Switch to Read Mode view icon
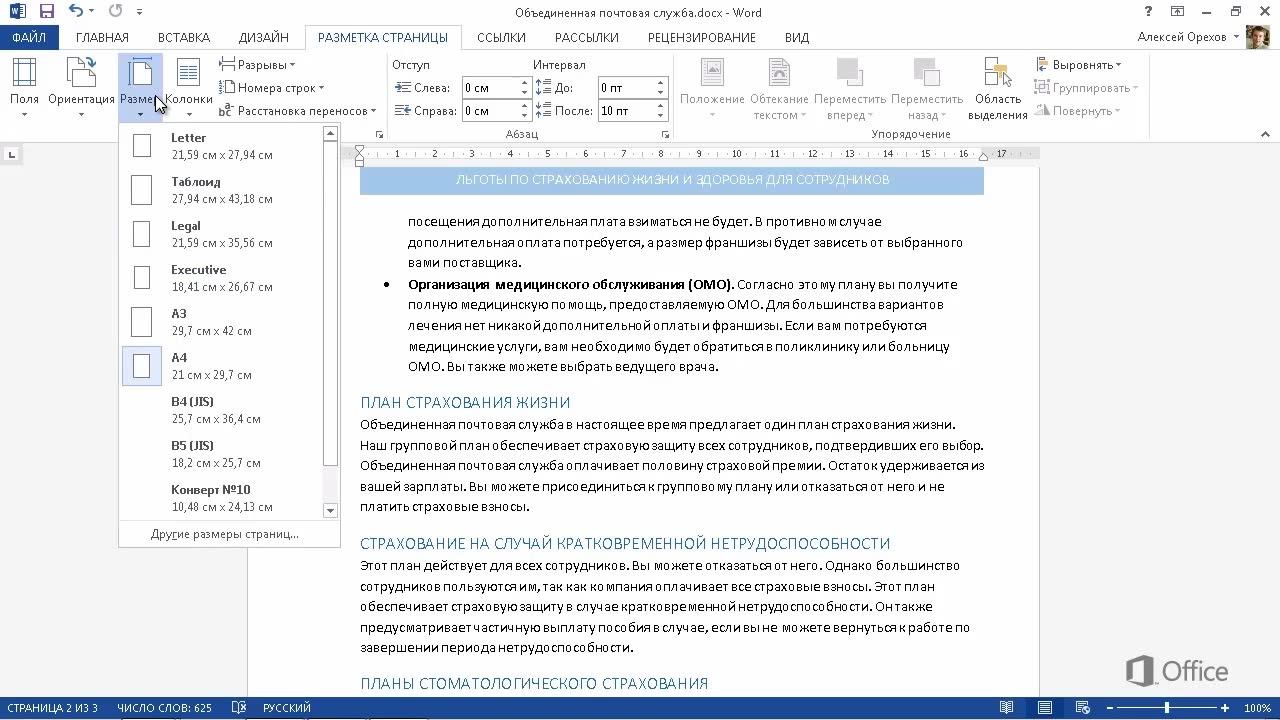 (x=1007, y=708)
